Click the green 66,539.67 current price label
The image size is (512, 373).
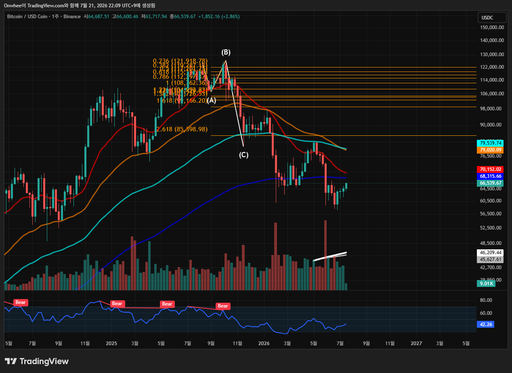490,183
